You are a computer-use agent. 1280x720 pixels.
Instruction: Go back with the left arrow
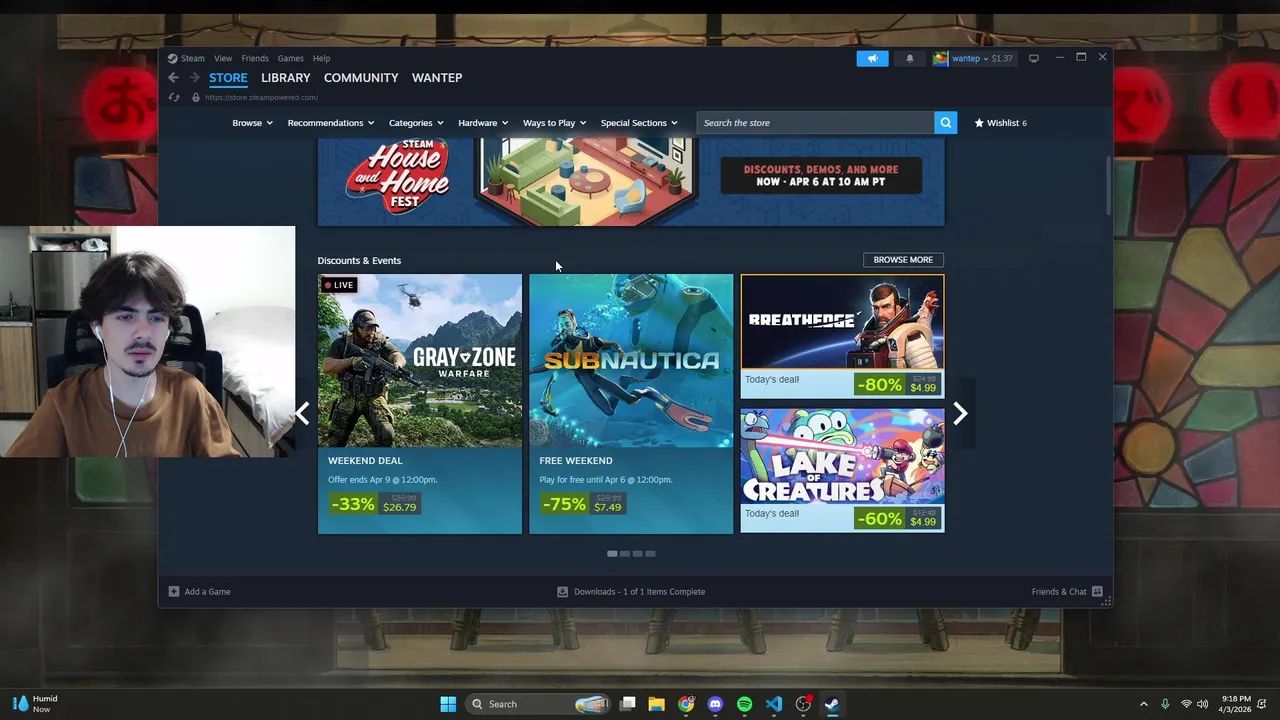pyautogui.click(x=173, y=77)
